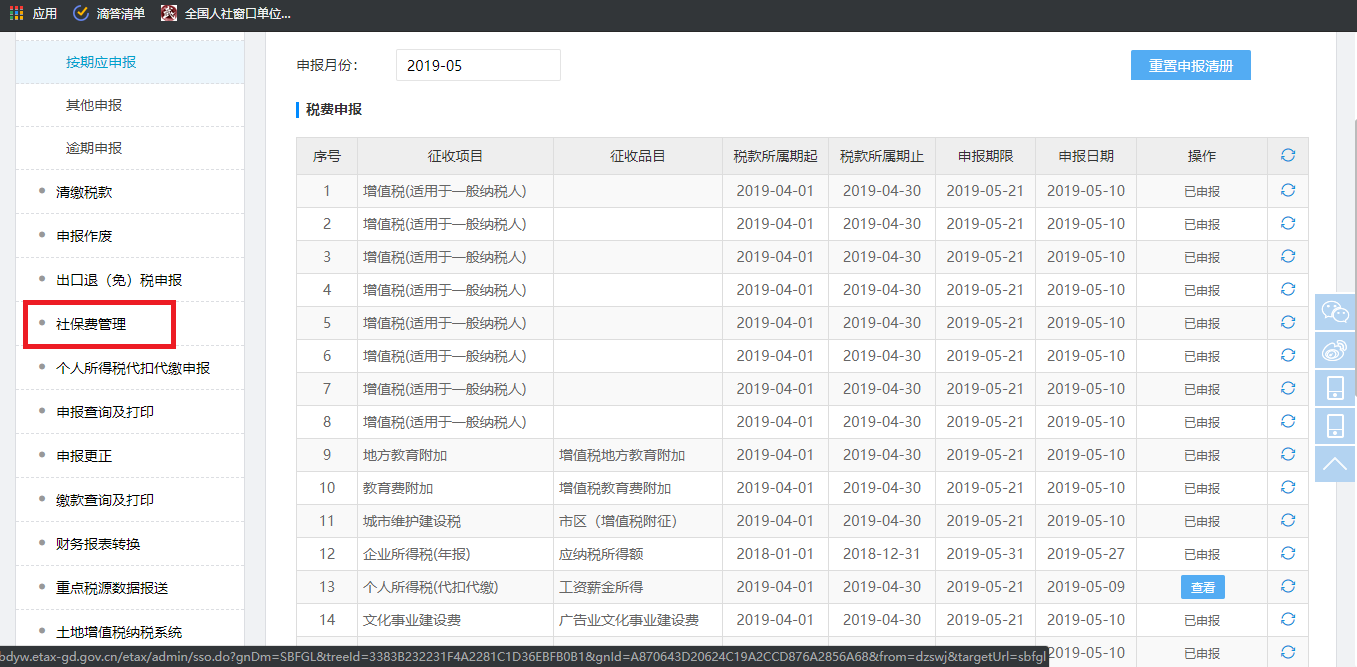The image size is (1357, 667).
Task: Refresh row 9 地方教育附加 entry
Action: click(1287, 455)
